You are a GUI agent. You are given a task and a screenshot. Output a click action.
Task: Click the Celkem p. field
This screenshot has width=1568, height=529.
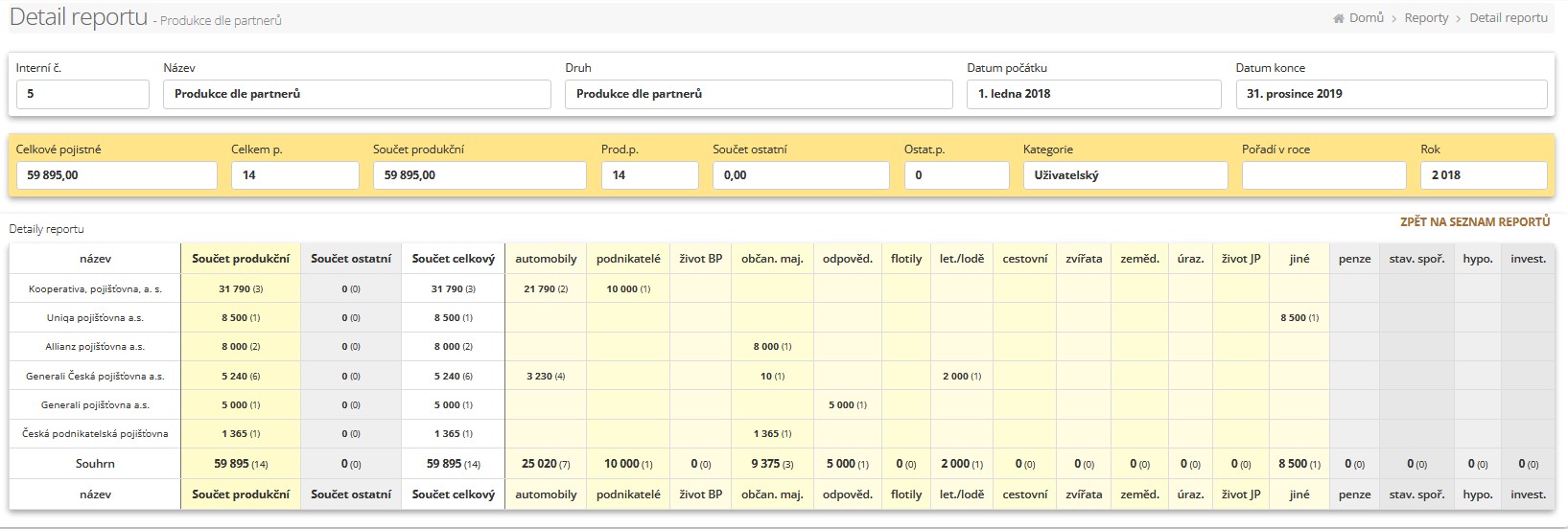click(295, 175)
